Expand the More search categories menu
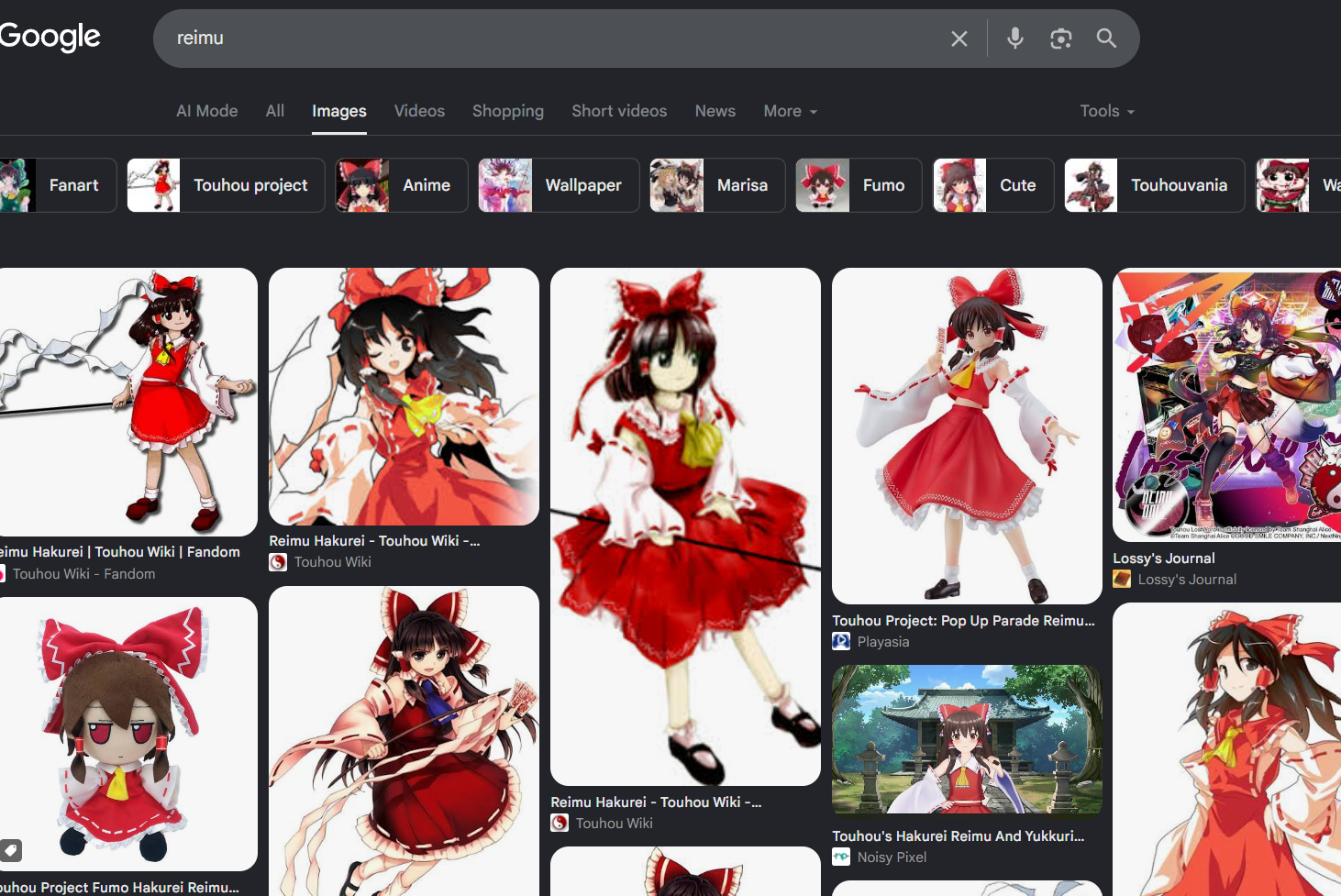This screenshot has height=896, width=1341. (791, 111)
